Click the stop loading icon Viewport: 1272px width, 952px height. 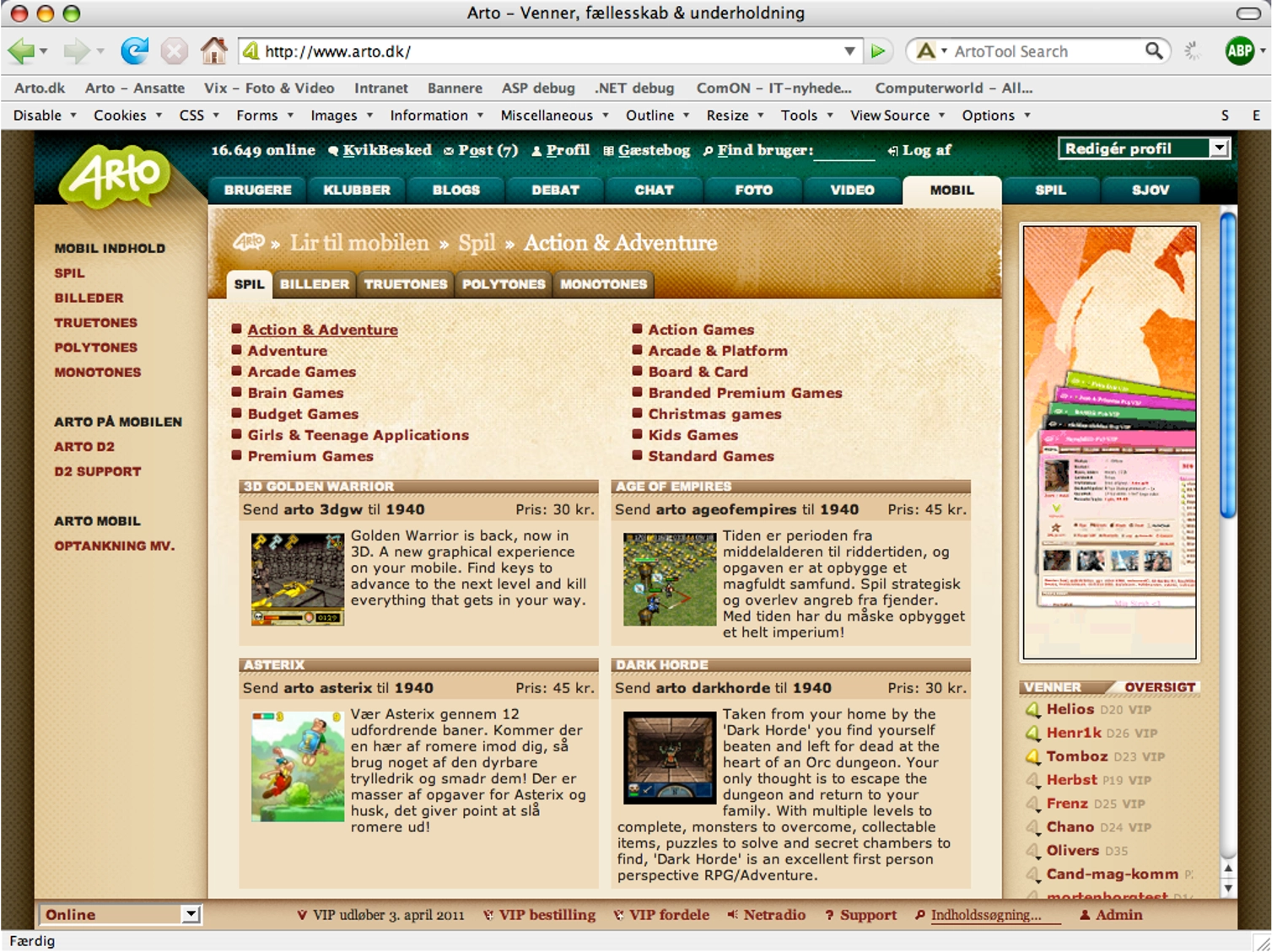[174, 51]
